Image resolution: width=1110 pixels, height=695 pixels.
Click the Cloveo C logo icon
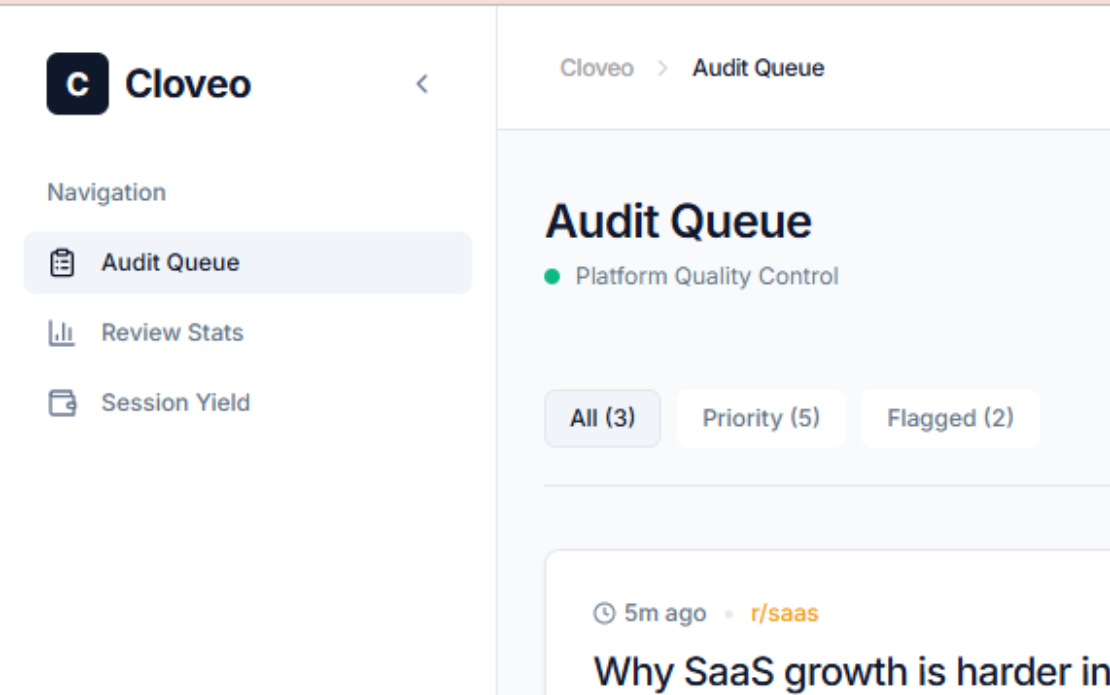click(x=78, y=84)
